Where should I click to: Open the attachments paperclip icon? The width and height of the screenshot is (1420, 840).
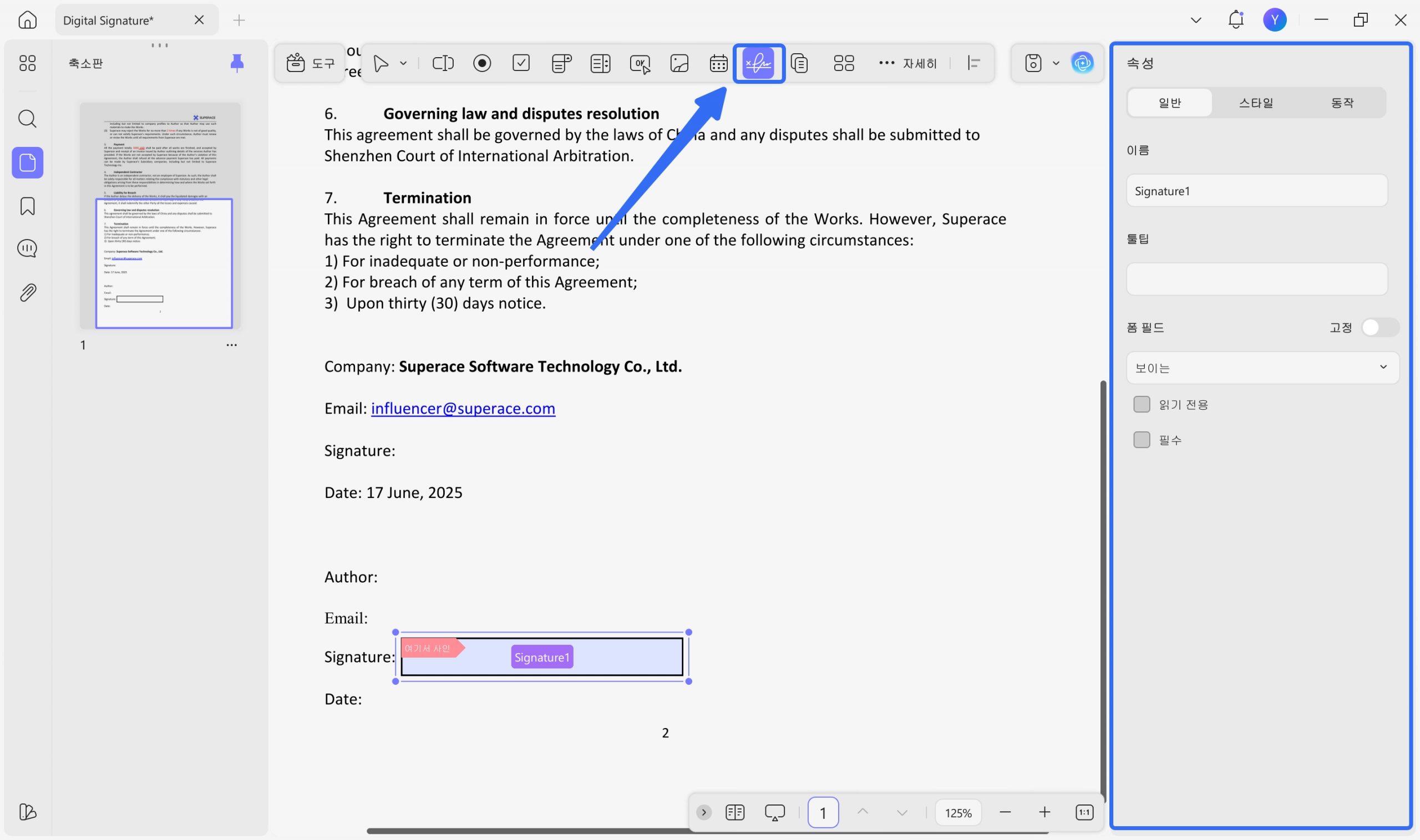pyautogui.click(x=27, y=293)
